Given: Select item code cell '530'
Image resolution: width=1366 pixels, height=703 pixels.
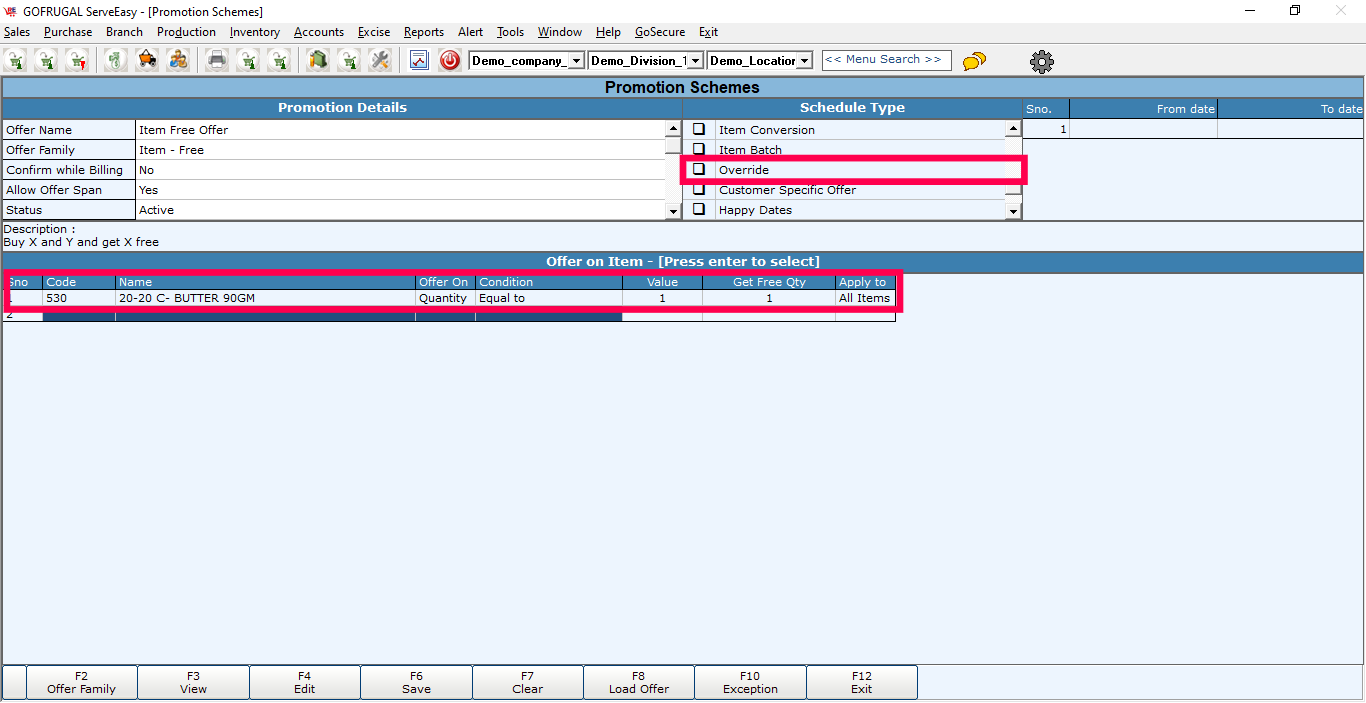Looking at the screenshot, I should (79, 298).
